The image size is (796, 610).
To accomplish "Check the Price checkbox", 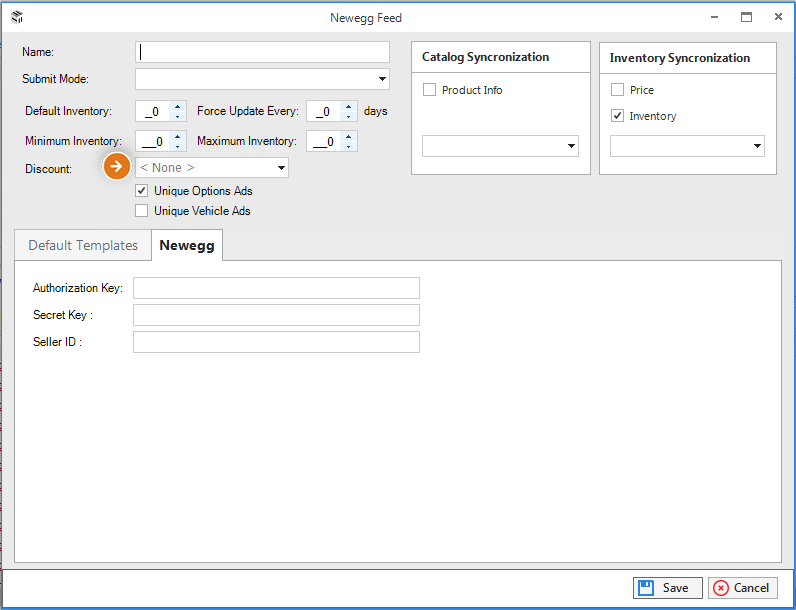I will (x=617, y=90).
